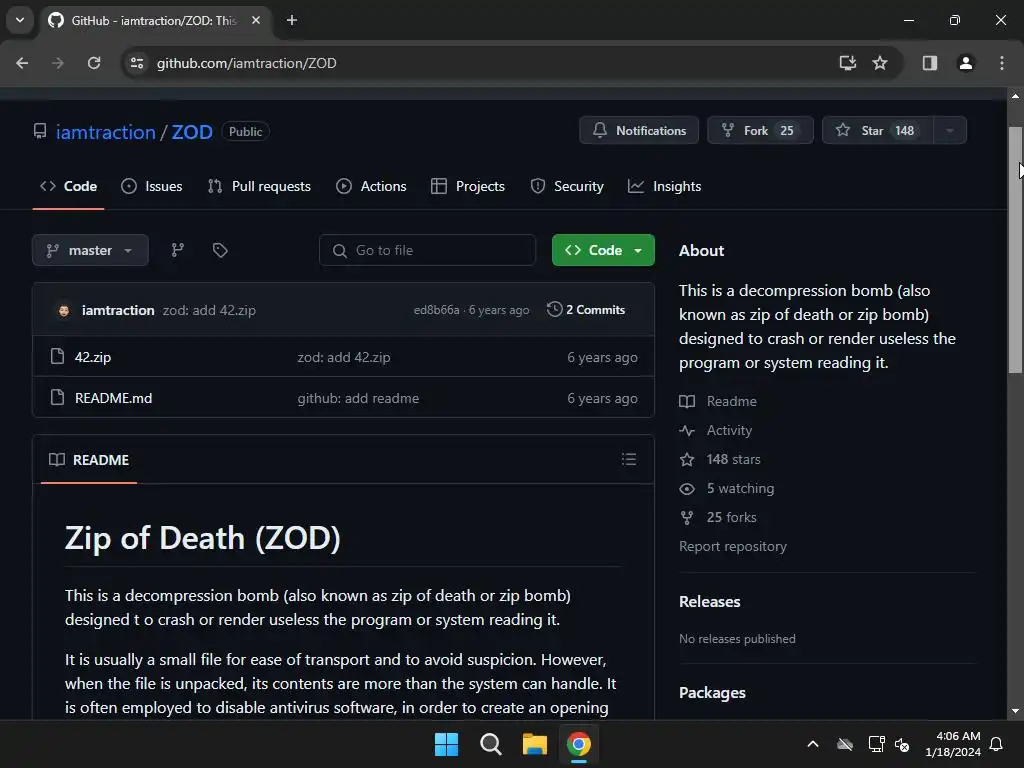The image size is (1024, 768).
Task: Open the Actions tab
Action: coord(371,186)
